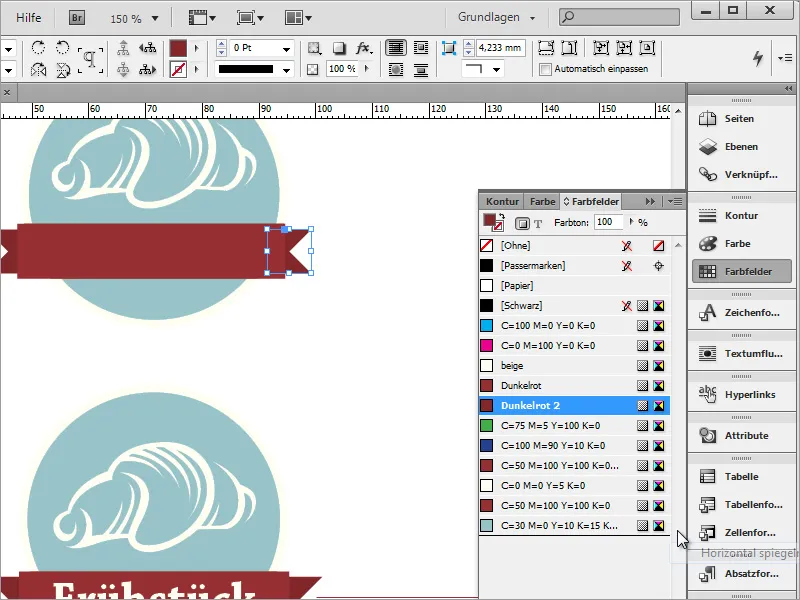Select wrap around bounding box icon
The width and height of the screenshot is (800, 600).
coord(421,48)
